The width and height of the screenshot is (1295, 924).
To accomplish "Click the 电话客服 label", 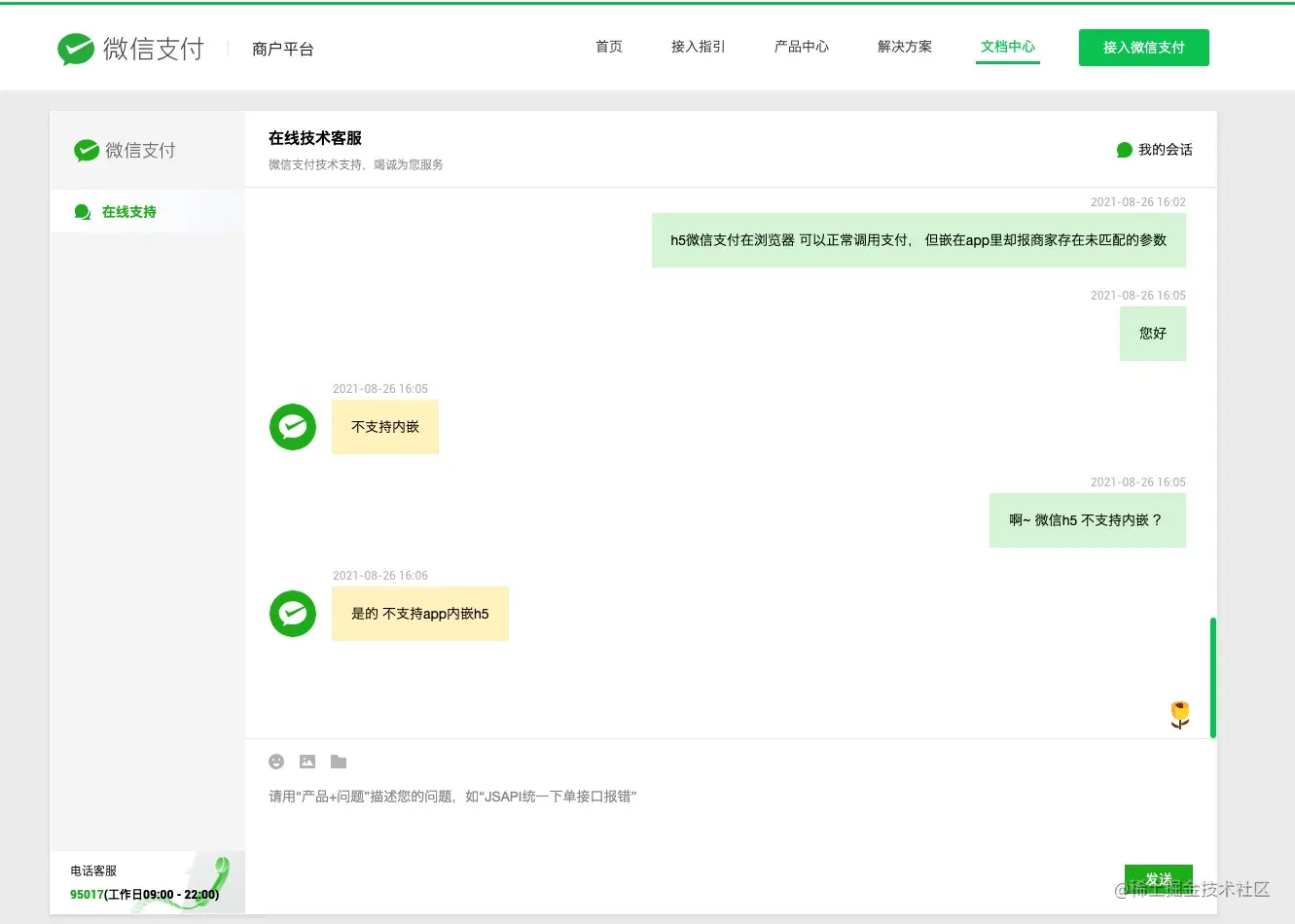I will pyautogui.click(x=93, y=871).
